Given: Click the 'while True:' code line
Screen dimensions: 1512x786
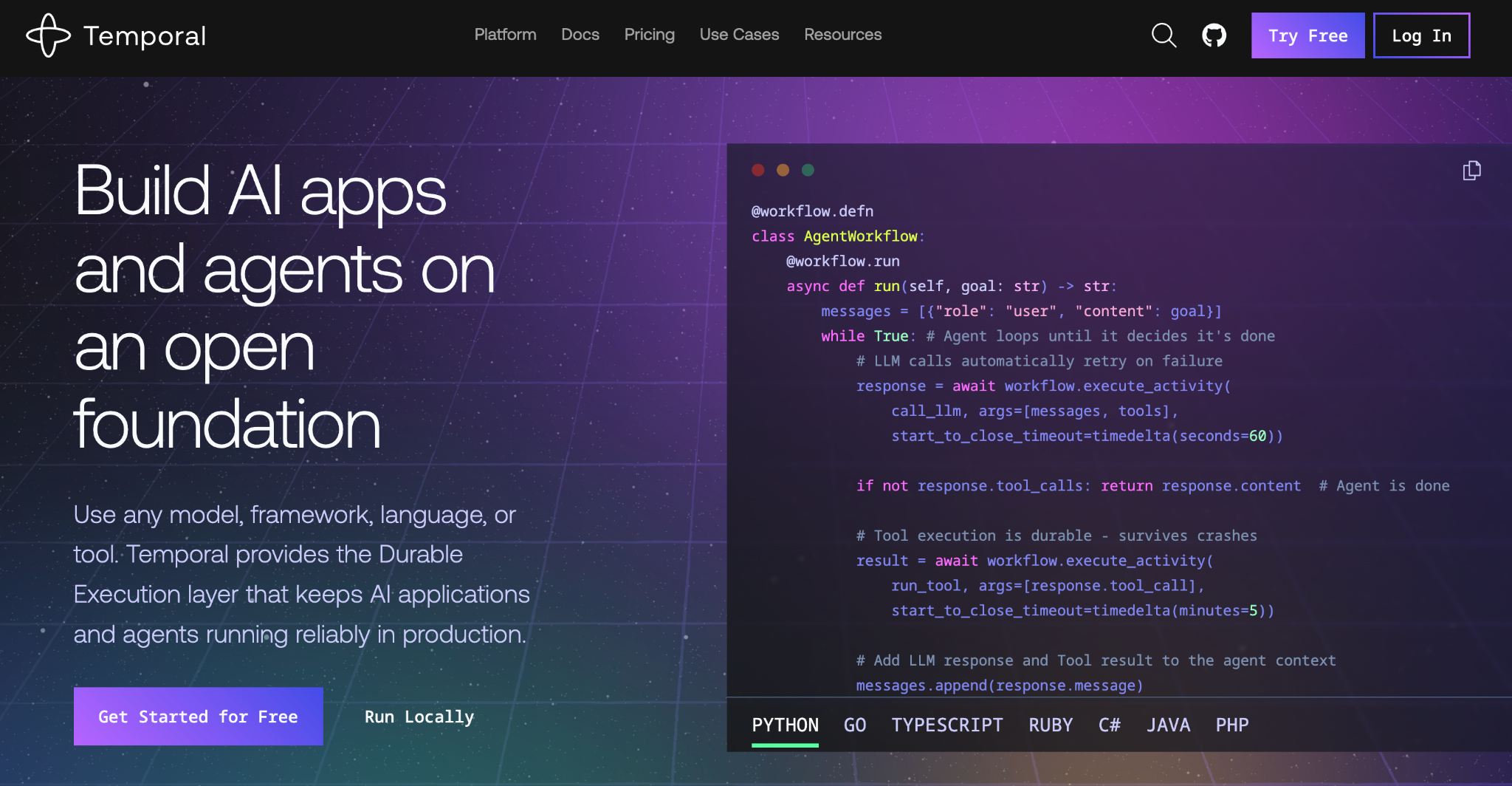Looking at the screenshot, I should [1048, 336].
